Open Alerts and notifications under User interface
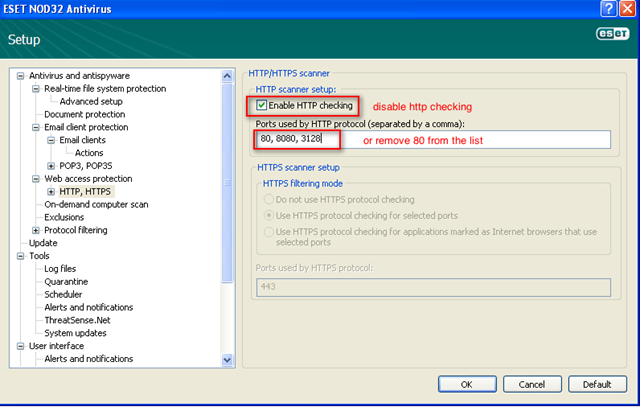Screen dimensions: 640x407 click(x=89, y=359)
